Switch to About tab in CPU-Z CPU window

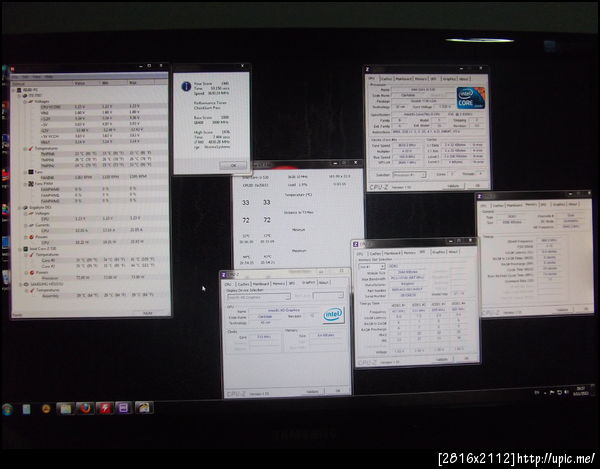click(463, 79)
